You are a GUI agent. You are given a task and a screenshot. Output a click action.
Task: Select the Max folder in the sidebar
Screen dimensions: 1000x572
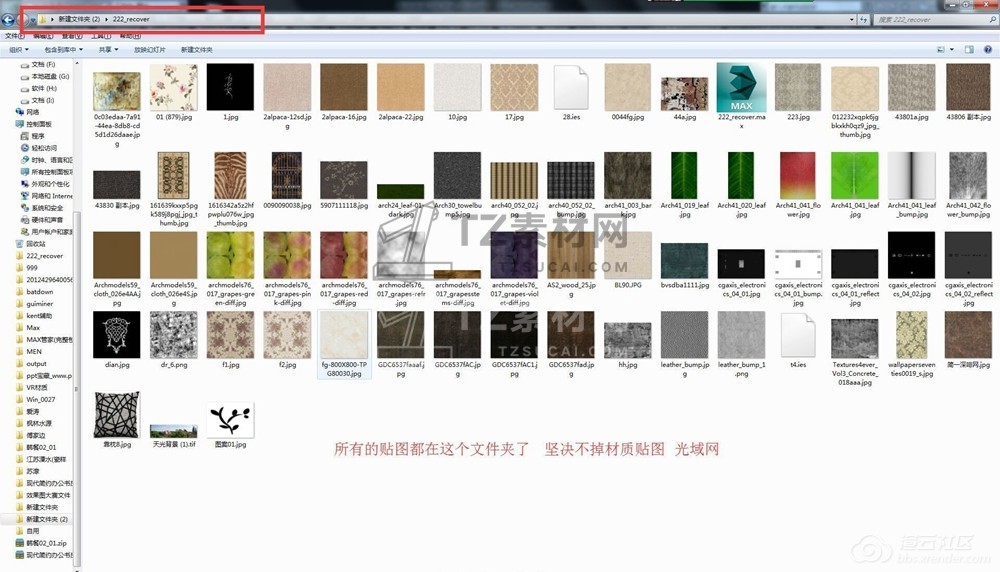coord(28,328)
